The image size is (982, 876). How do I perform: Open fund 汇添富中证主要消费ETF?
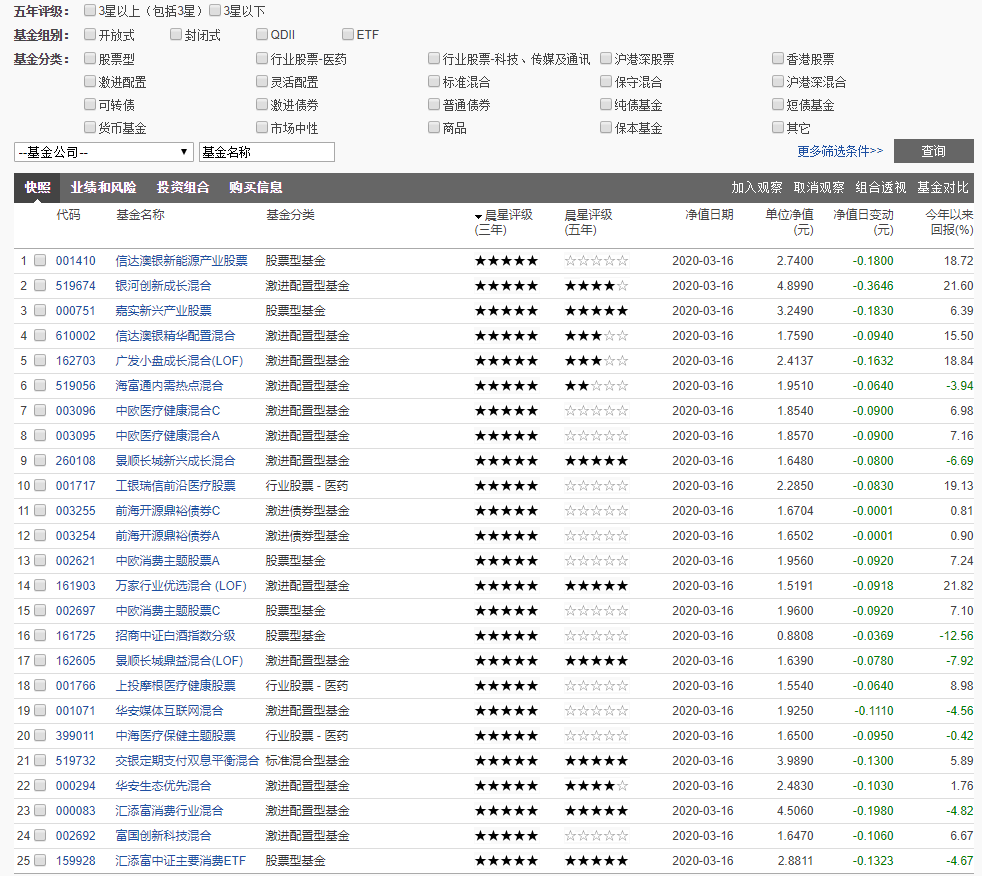coord(180,860)
